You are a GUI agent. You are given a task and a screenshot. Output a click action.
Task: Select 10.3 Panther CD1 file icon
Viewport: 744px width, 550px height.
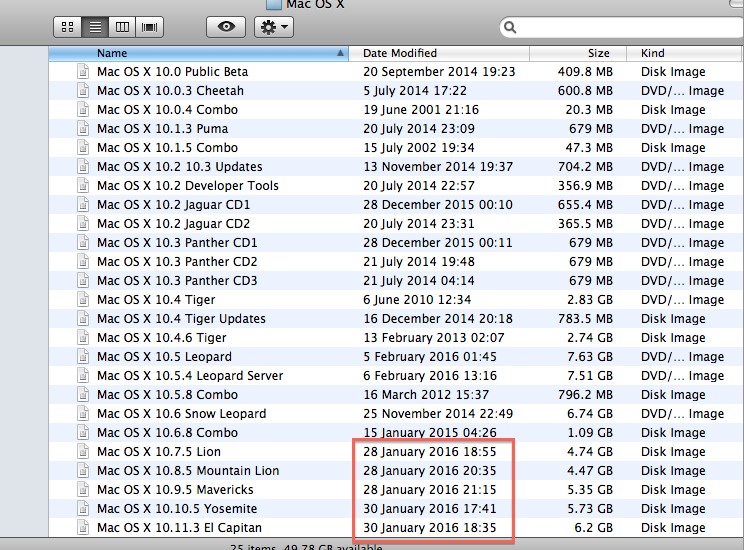[x=83, y=242]
